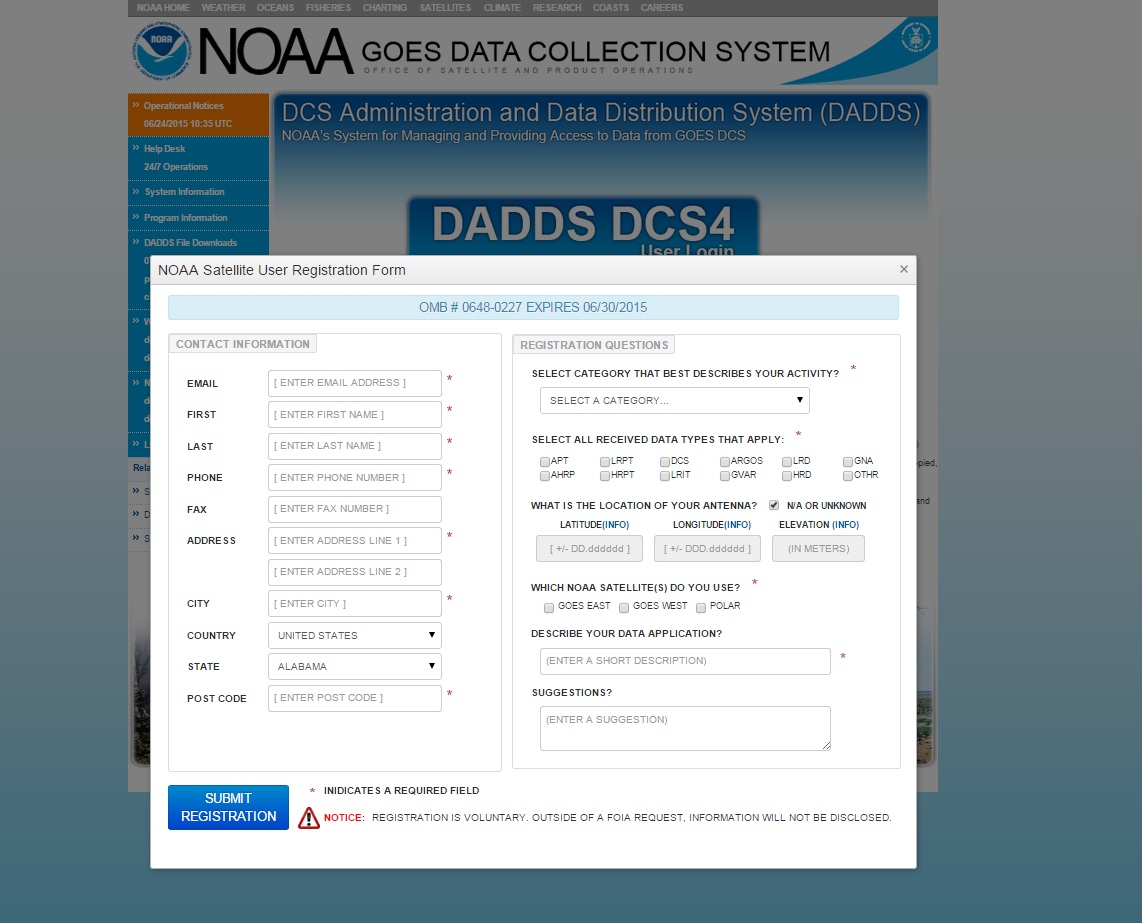
Task: Check the LRD data type box
Action: 787,462
